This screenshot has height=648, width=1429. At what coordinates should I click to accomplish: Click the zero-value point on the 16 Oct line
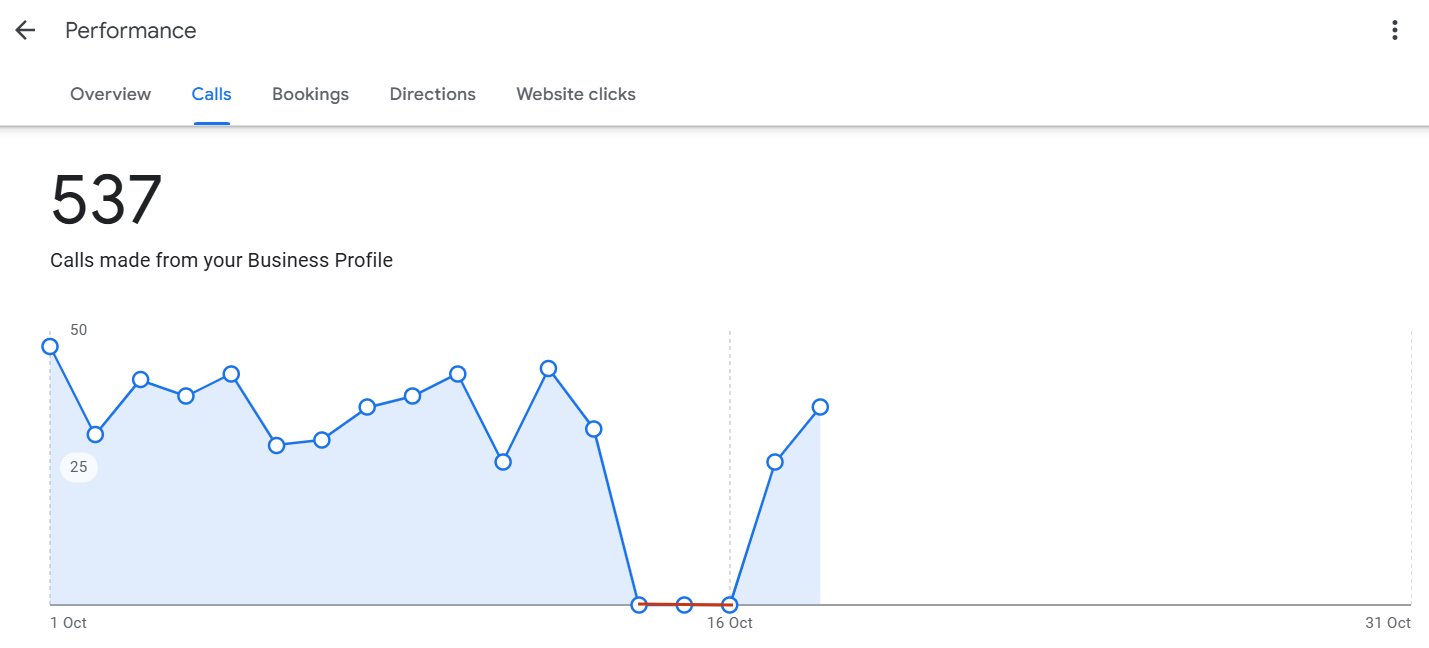pos(730,605)
